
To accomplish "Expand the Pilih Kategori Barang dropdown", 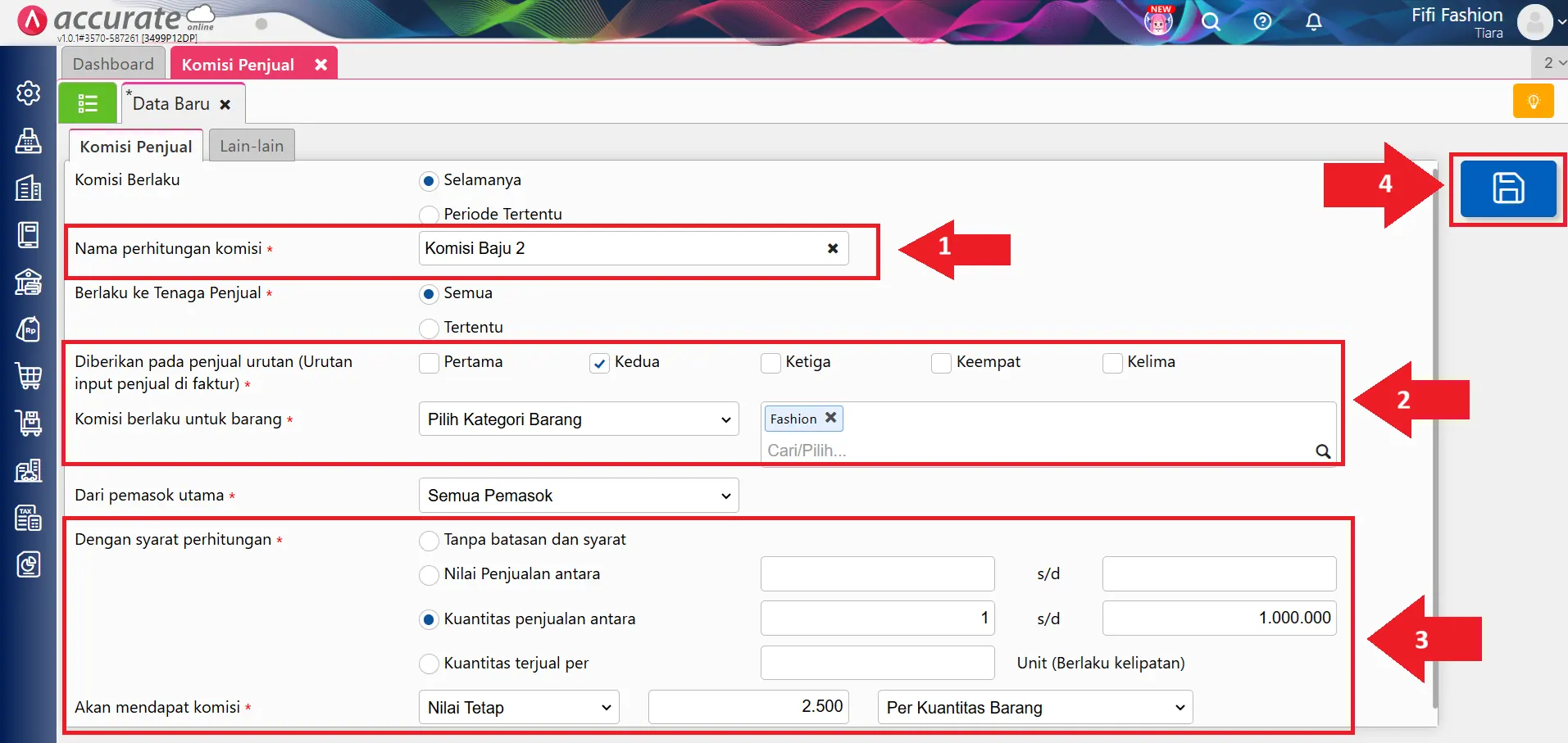I will 578,419.
